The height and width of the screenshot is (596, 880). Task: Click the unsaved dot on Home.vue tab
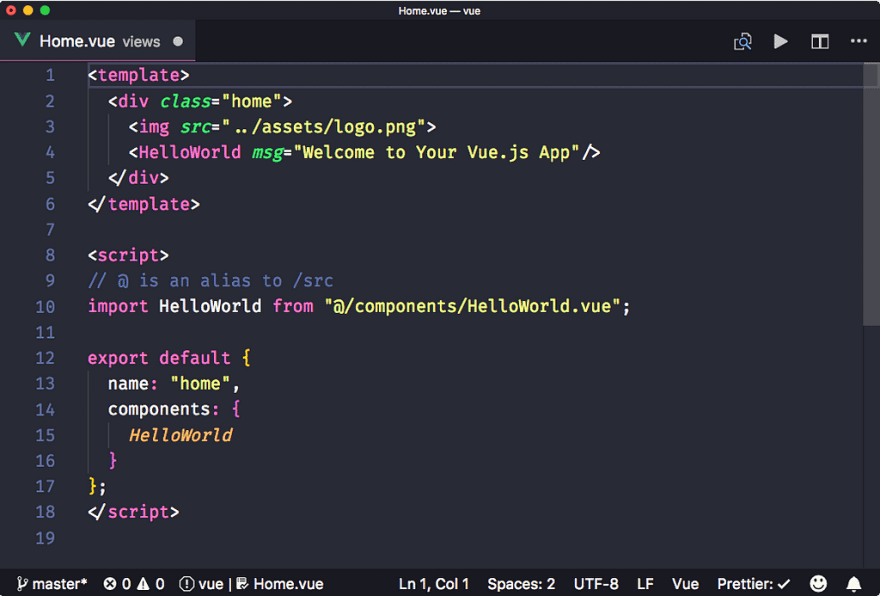[178, 42]
